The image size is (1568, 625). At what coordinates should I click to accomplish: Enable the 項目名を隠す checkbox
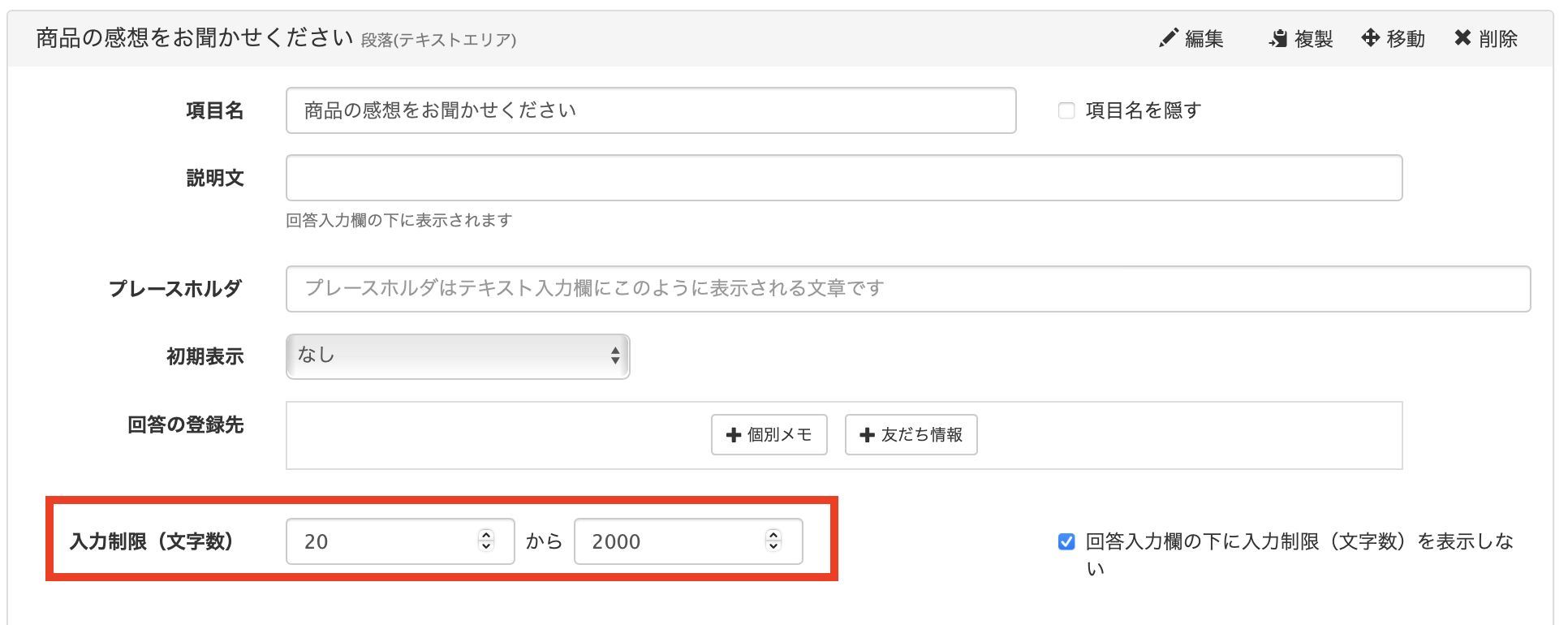[1066, 110]
